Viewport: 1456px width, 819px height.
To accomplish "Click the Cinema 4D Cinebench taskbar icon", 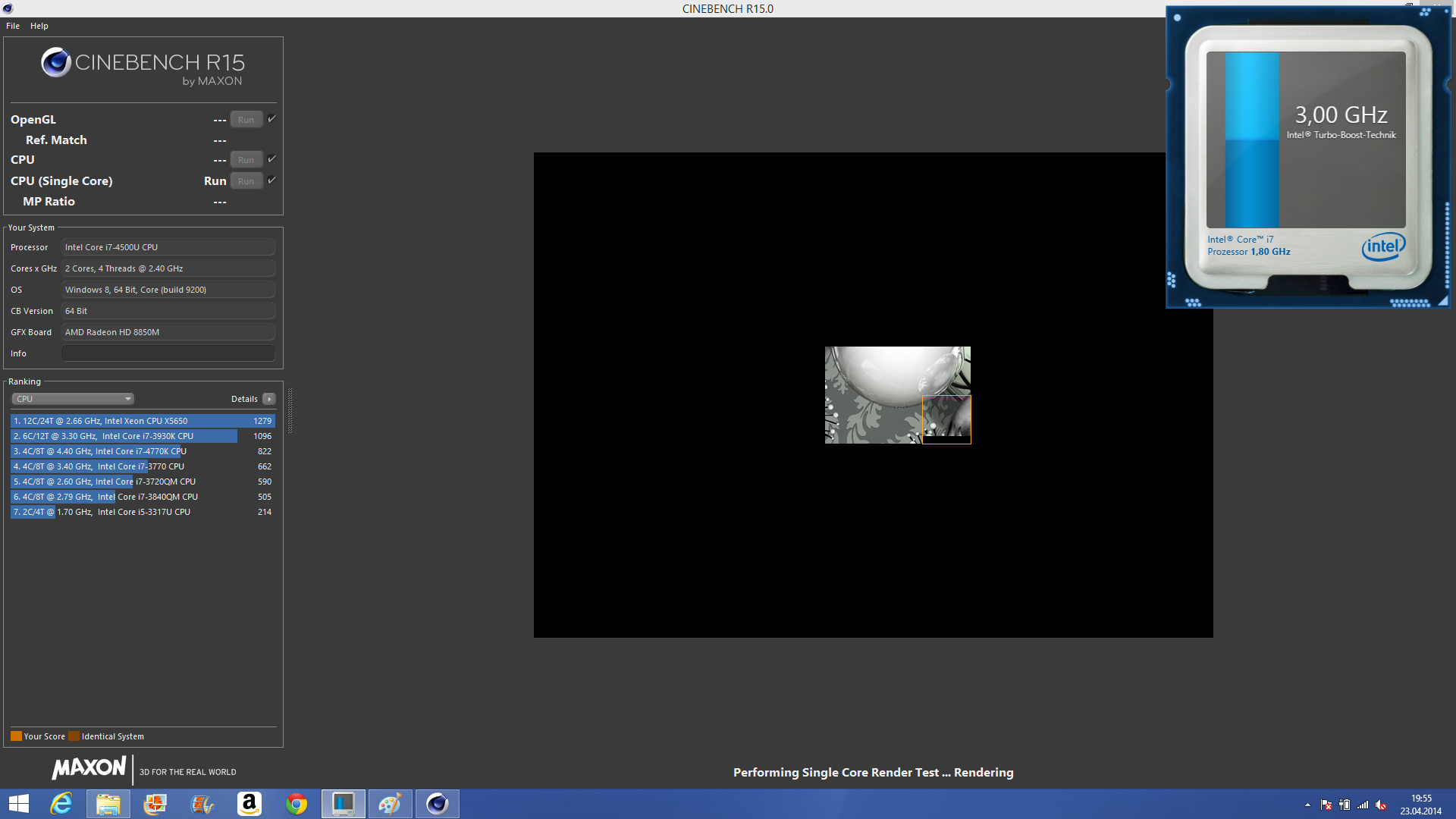I will click(x=438, y=804).
